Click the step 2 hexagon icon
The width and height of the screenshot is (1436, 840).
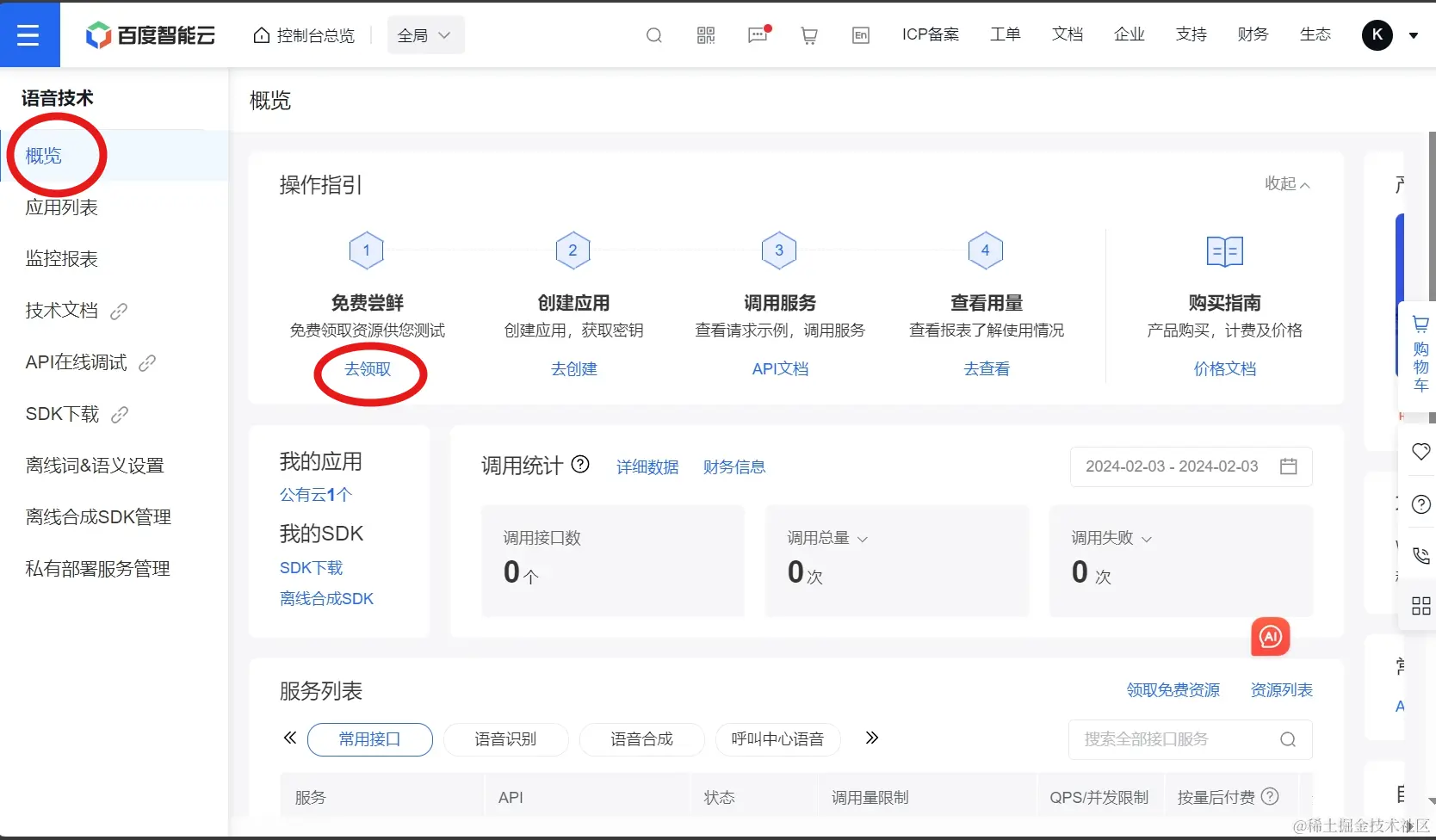tap(573, 250)
